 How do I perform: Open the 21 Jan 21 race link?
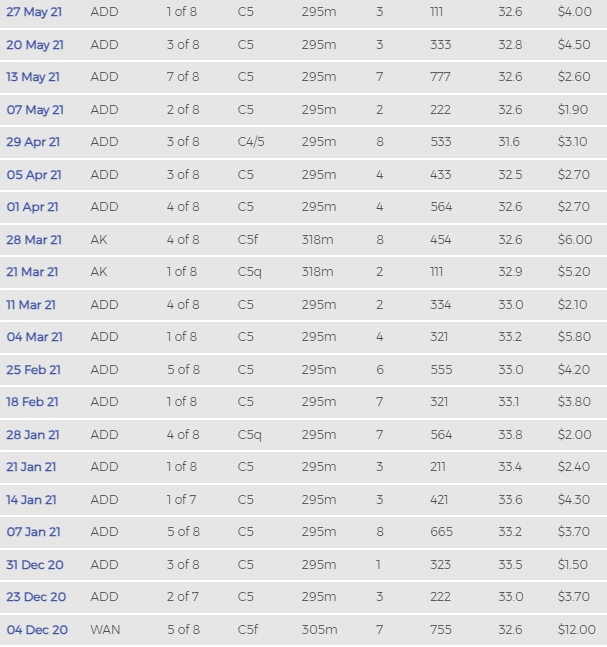coord(31,467)
